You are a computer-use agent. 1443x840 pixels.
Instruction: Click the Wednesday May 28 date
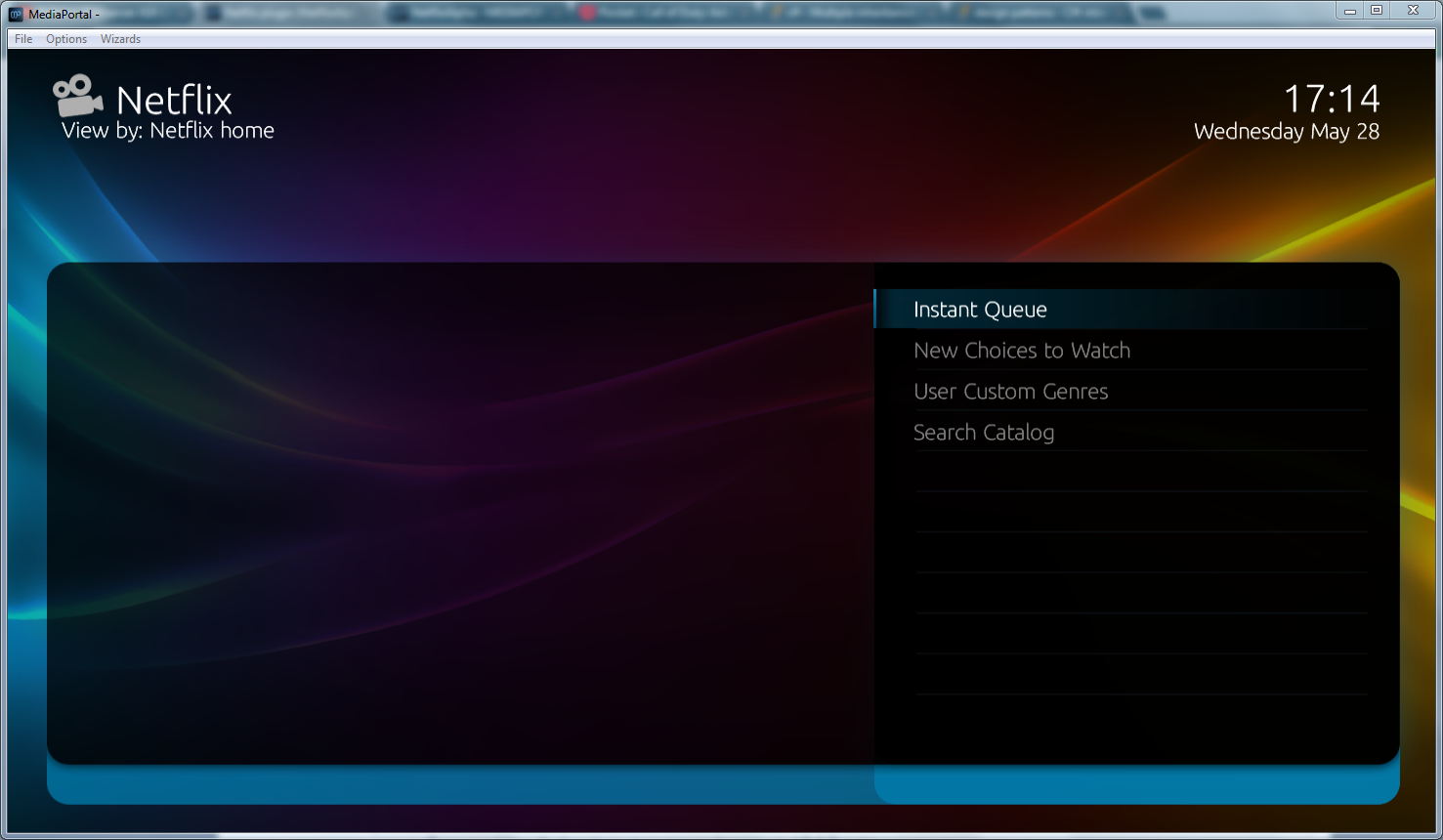click(x=1287, y=132)
